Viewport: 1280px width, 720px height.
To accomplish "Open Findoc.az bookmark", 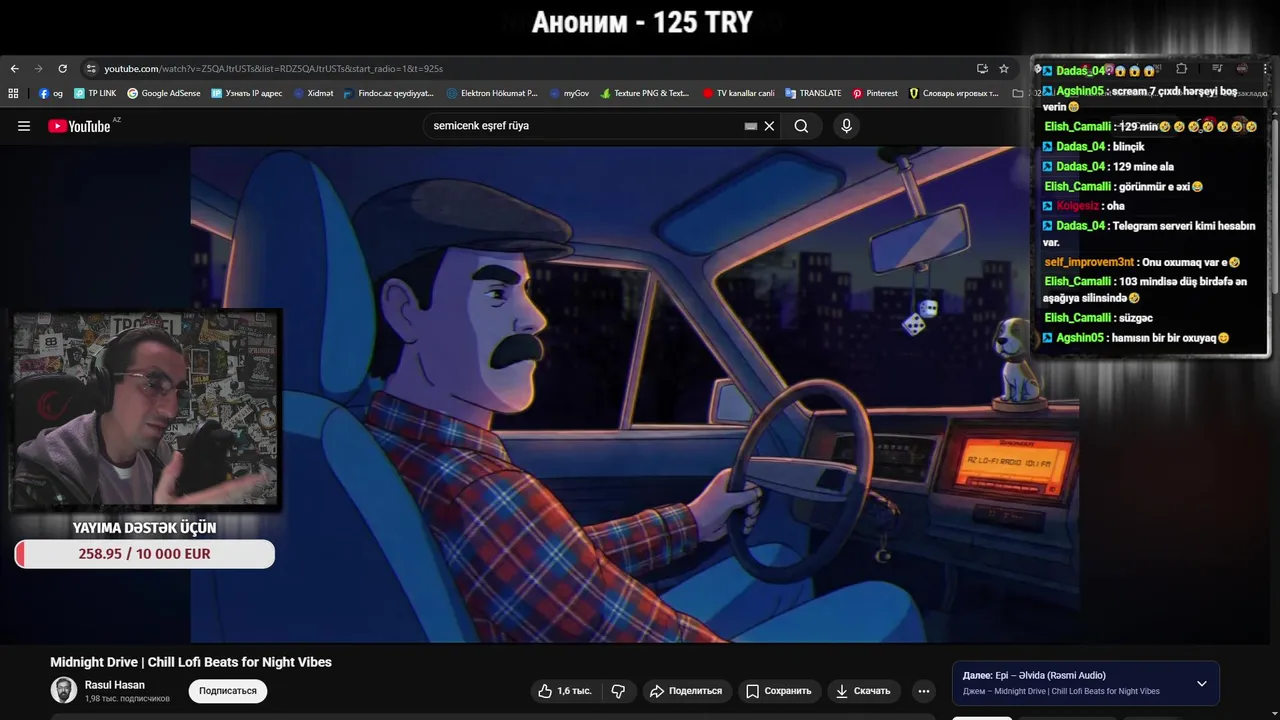I will (388, 93).
